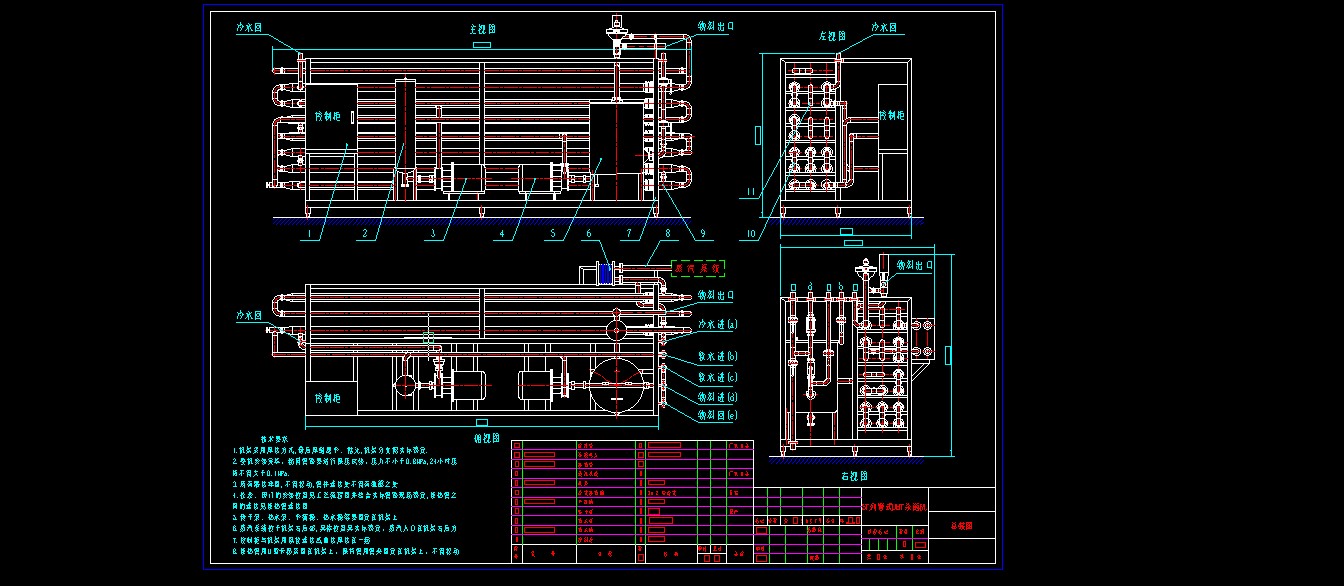Select the 控制柜 label in the top view

(329, 397)
